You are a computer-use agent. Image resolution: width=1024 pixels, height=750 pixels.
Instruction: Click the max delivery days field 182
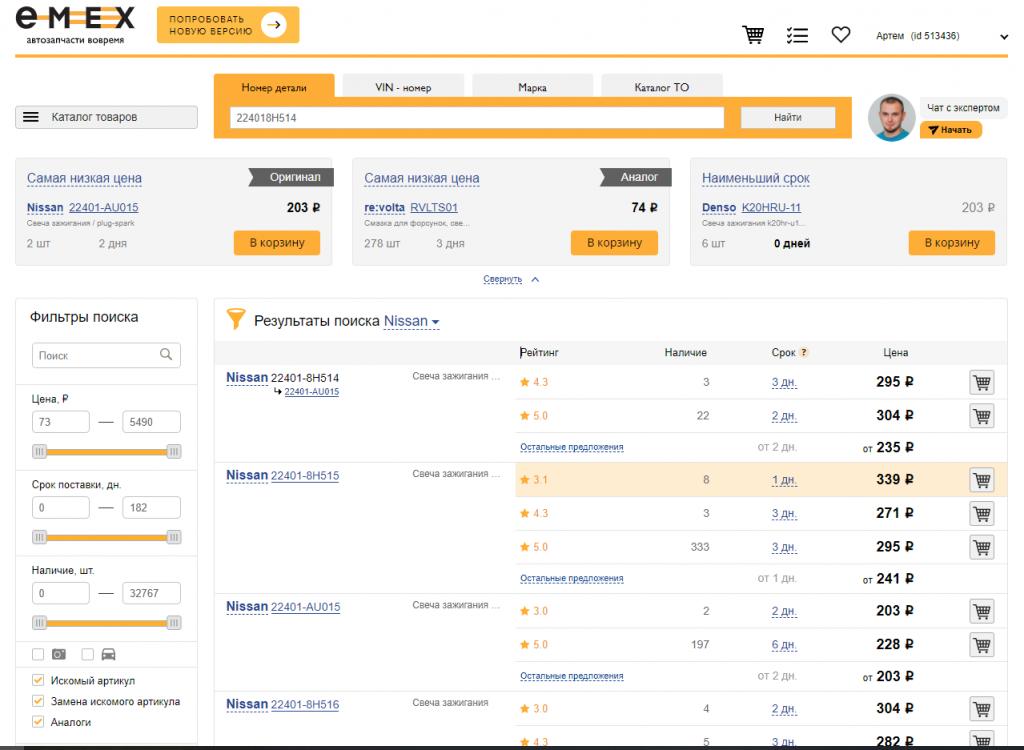pyautogui.click(x=151, y=508)
